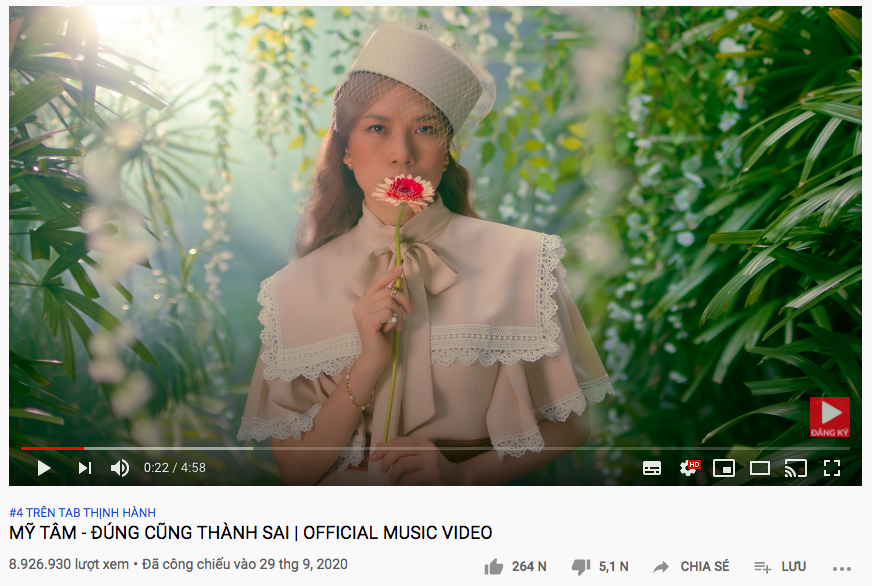
Task: Open #4 trên tab thịnh hành link
Action: tap(82, 512)
